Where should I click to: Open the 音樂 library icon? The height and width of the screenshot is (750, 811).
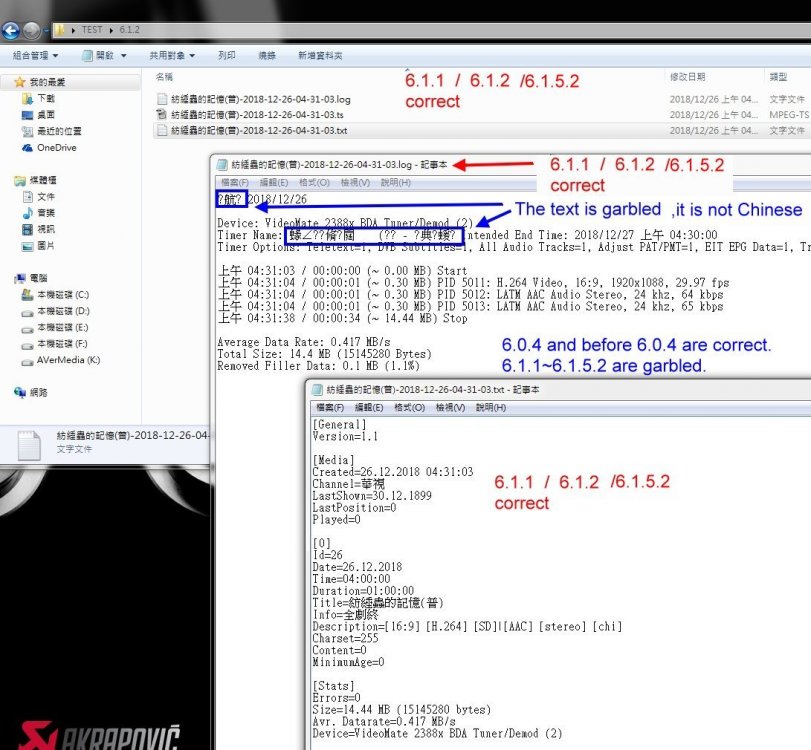coord(28,213)
